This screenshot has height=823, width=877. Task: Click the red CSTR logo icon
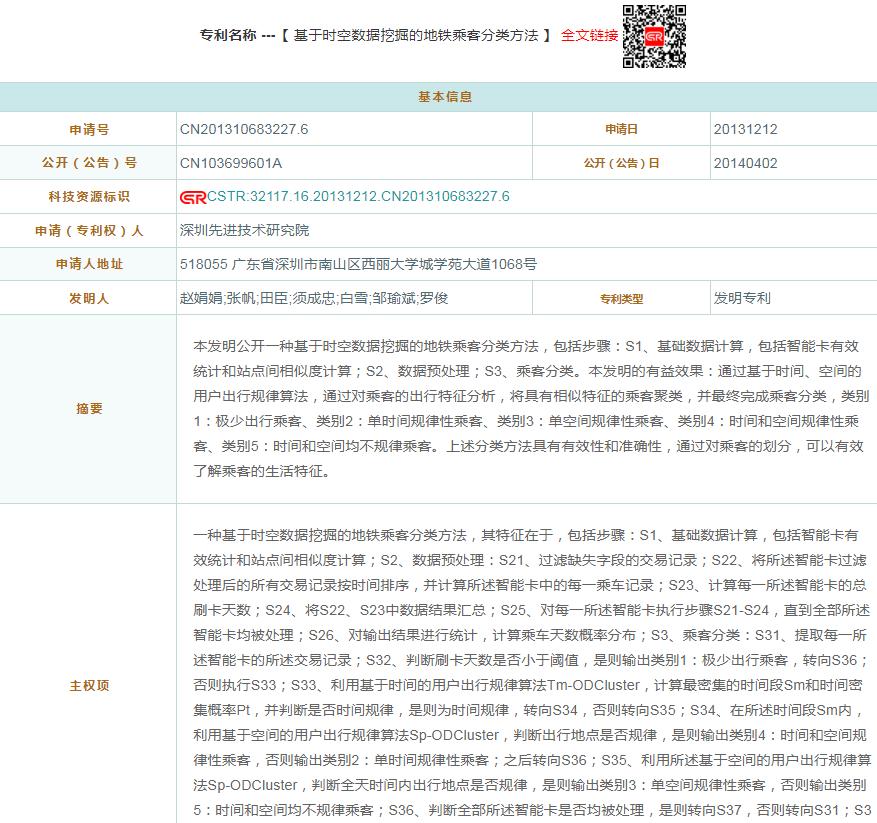(192, 197)
